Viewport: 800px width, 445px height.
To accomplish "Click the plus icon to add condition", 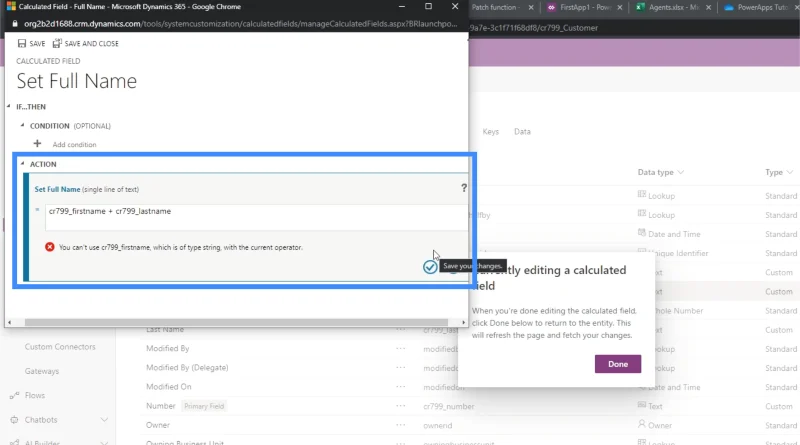I will [37, 144].
